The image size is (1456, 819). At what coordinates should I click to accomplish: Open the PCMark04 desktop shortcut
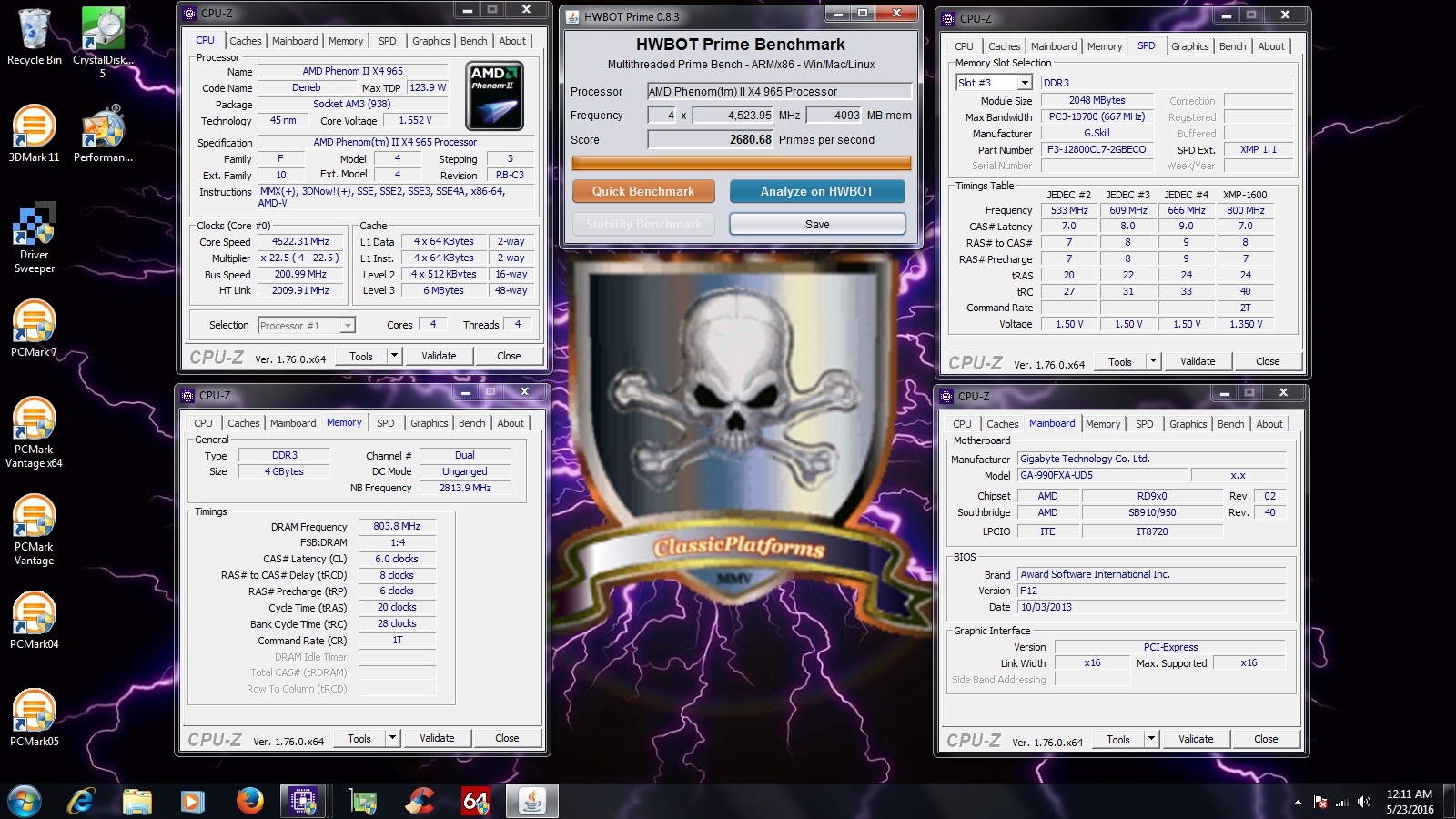tap(34, 621)
